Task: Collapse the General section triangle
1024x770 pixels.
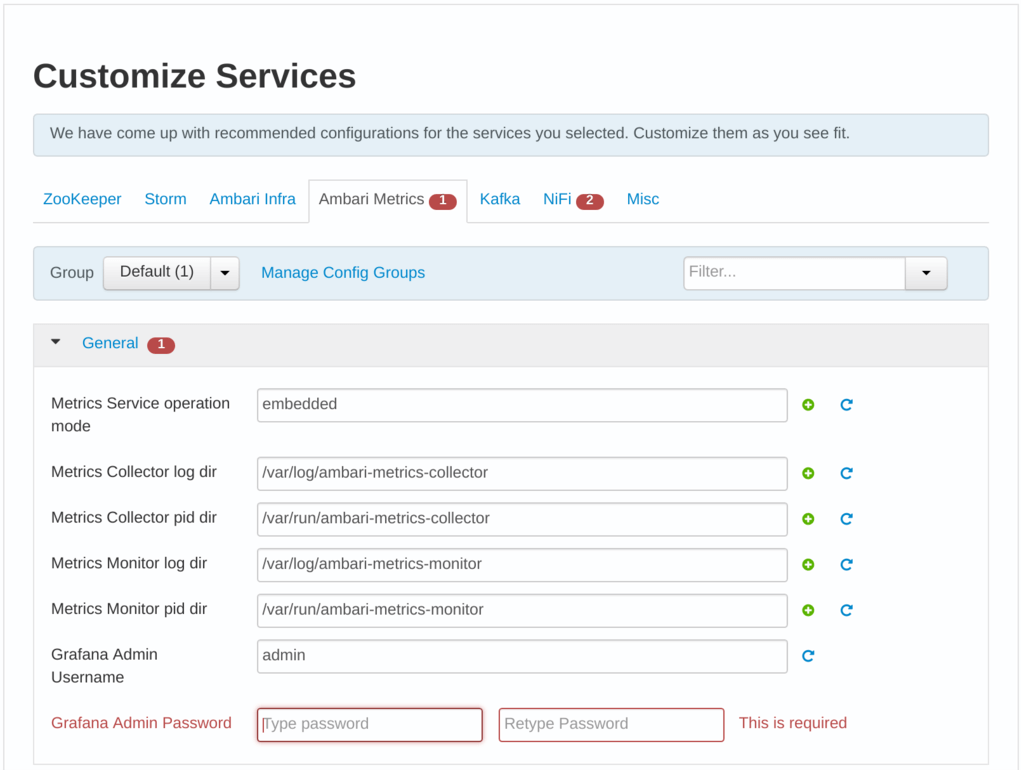Action: (x=56, y=342)
